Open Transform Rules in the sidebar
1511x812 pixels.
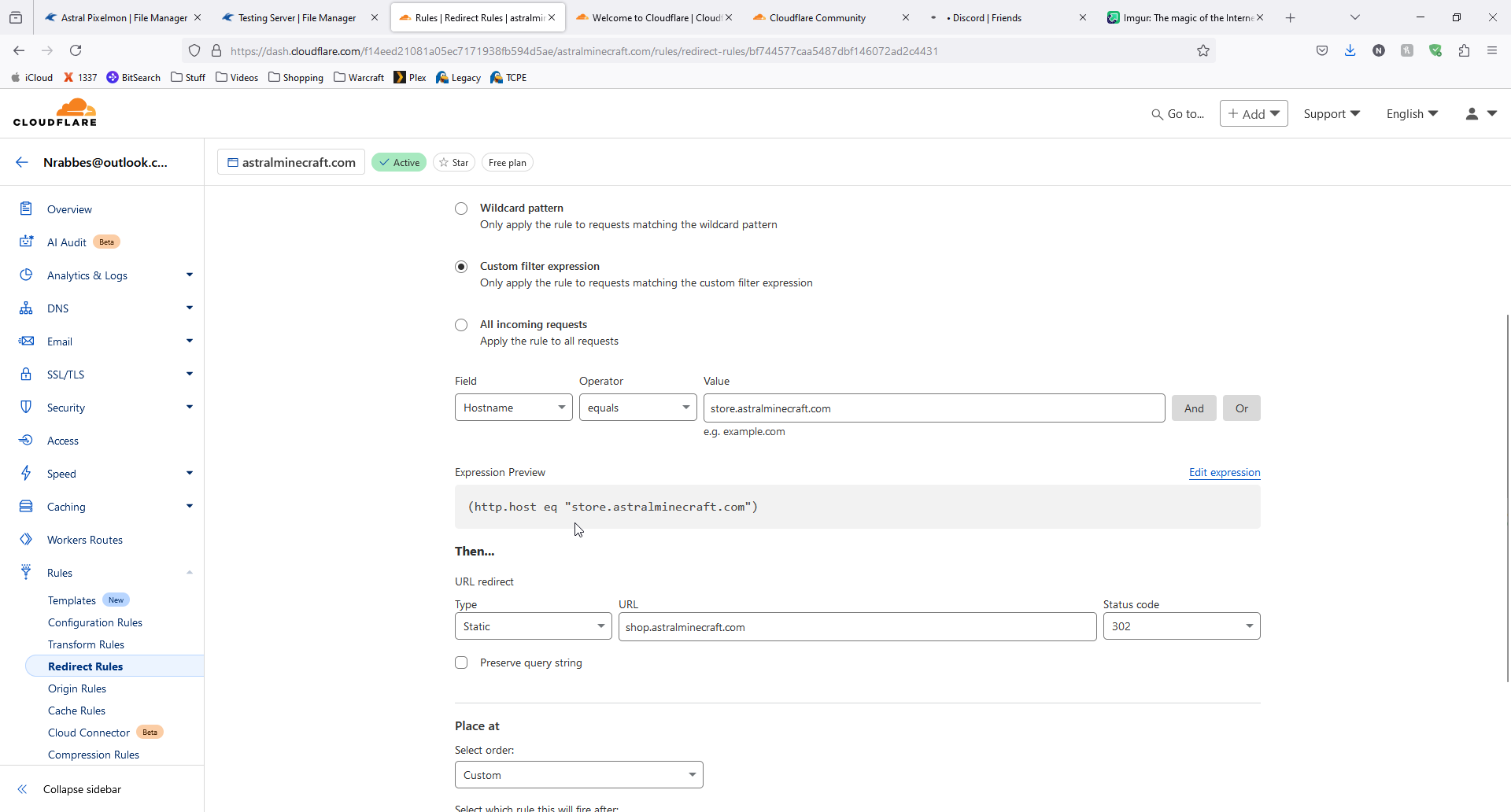pyautogui.click(x=86, y=644)
